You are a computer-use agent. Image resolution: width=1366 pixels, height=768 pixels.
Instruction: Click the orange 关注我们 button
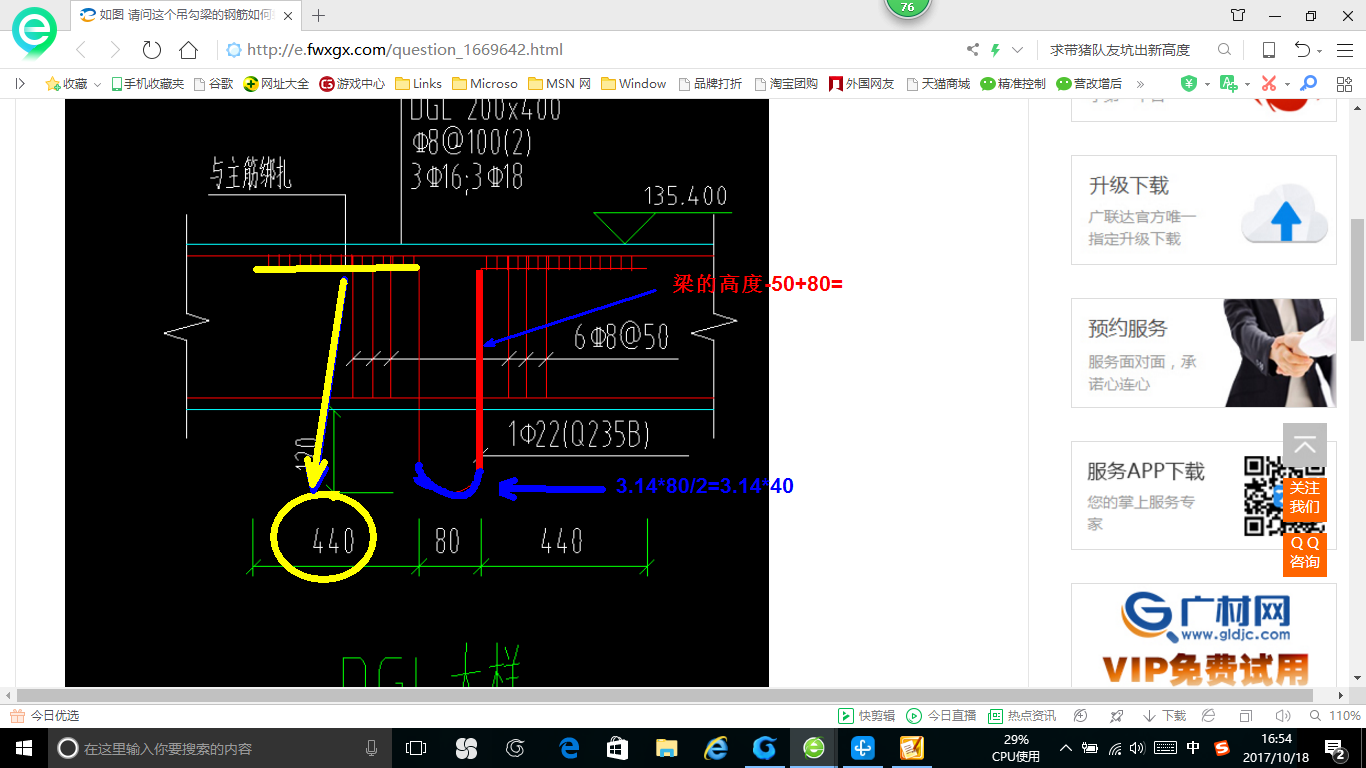click(x=1305, y=497)
